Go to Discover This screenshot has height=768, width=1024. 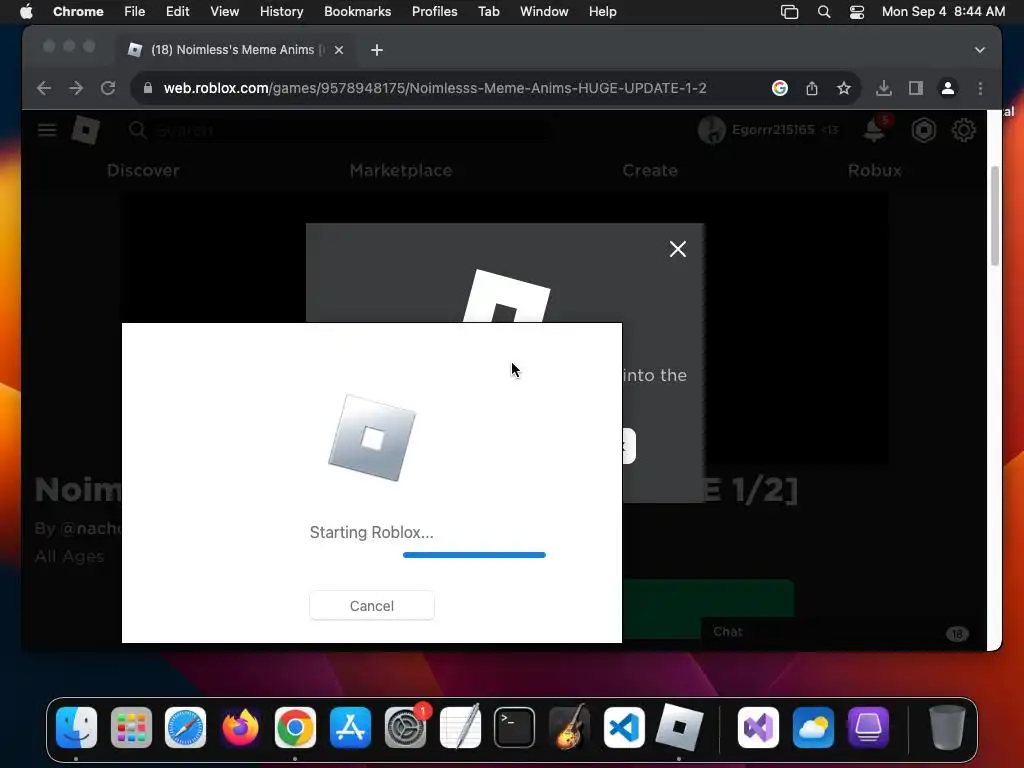pos(143,170)
